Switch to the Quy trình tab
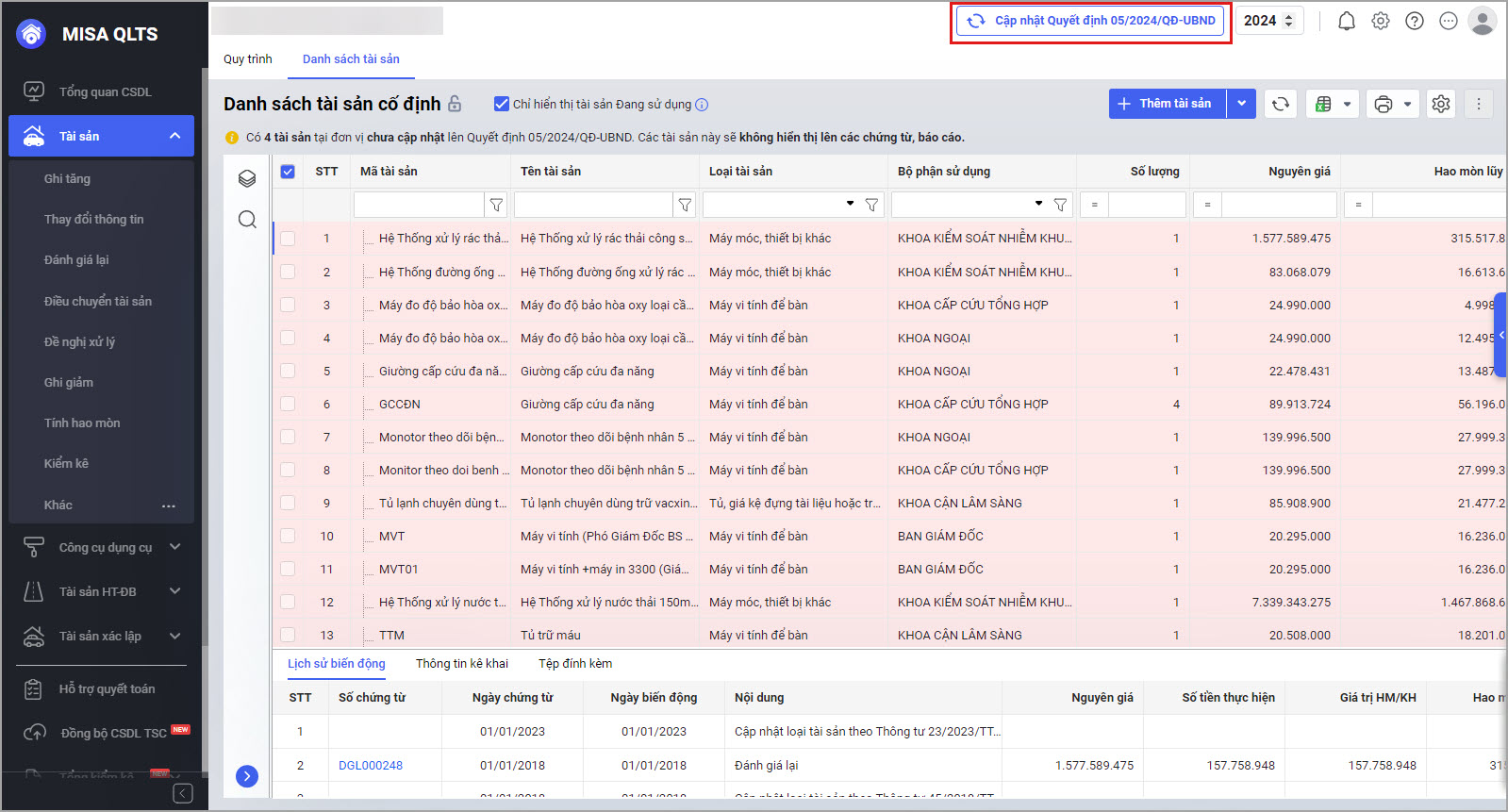The image size is (1508, 812). (248, 58)
